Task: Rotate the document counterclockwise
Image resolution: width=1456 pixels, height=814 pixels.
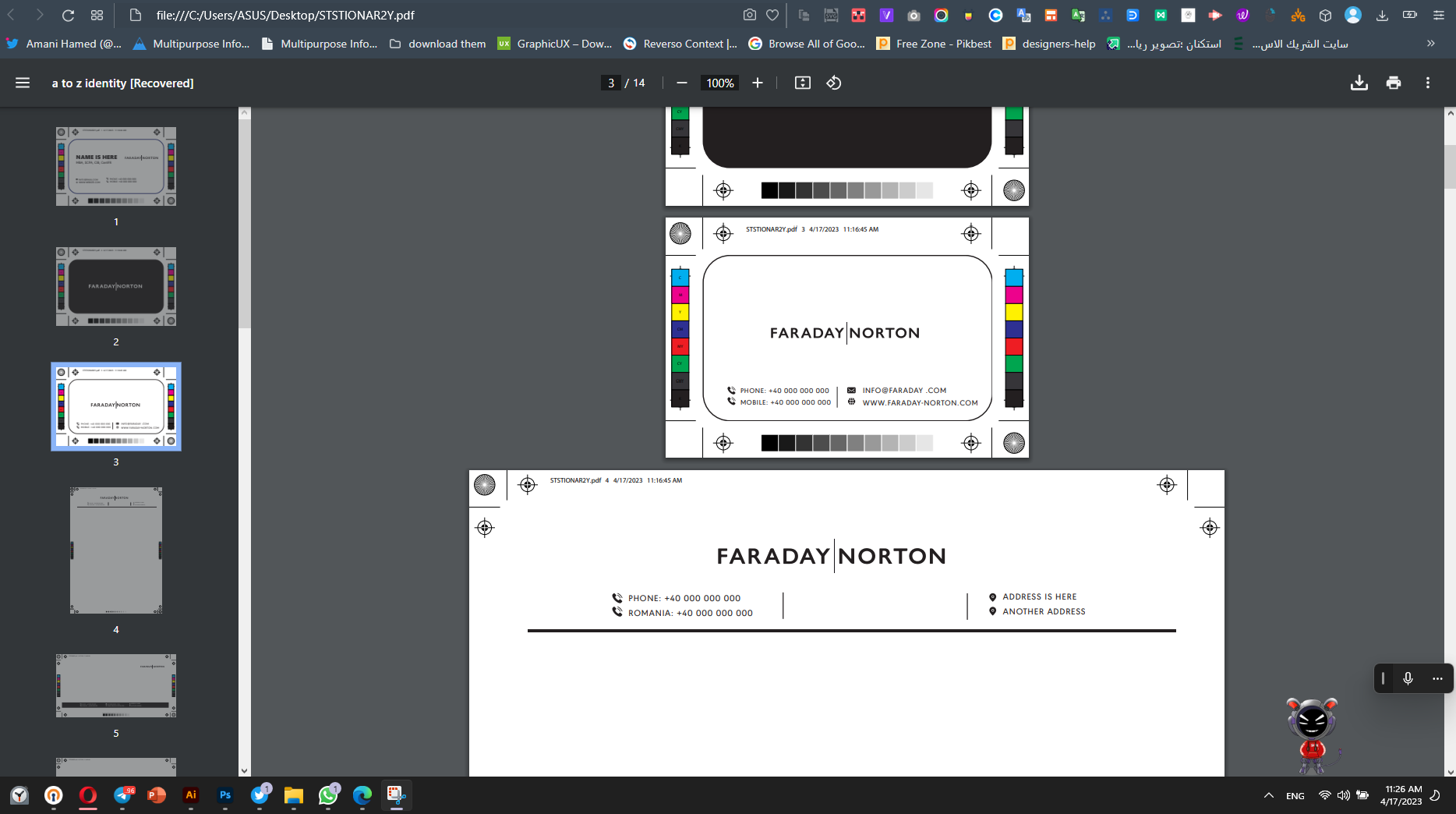Action: 833,83
